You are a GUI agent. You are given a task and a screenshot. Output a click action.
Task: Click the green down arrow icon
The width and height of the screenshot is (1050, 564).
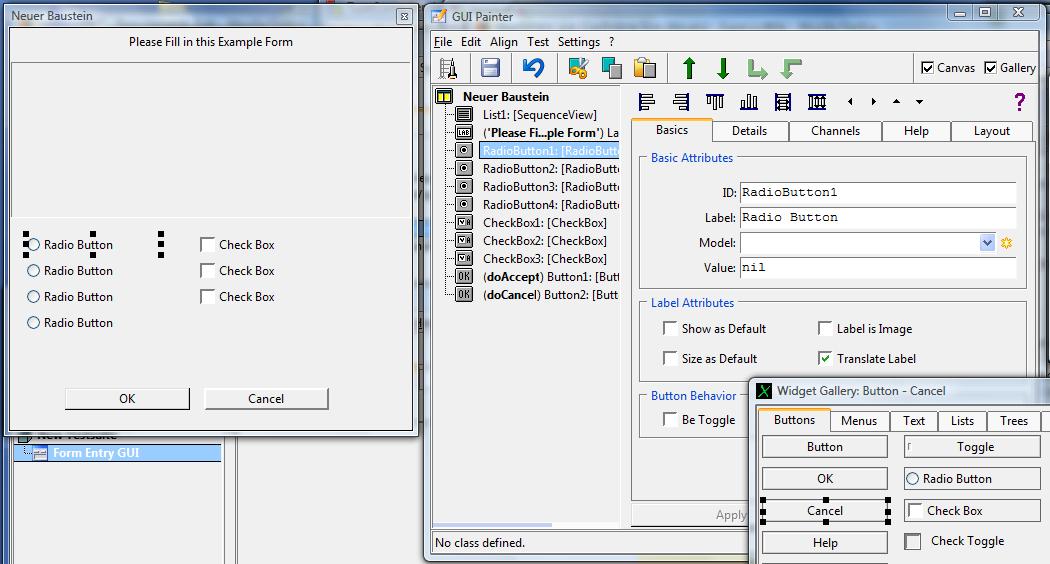coord(723,68)
